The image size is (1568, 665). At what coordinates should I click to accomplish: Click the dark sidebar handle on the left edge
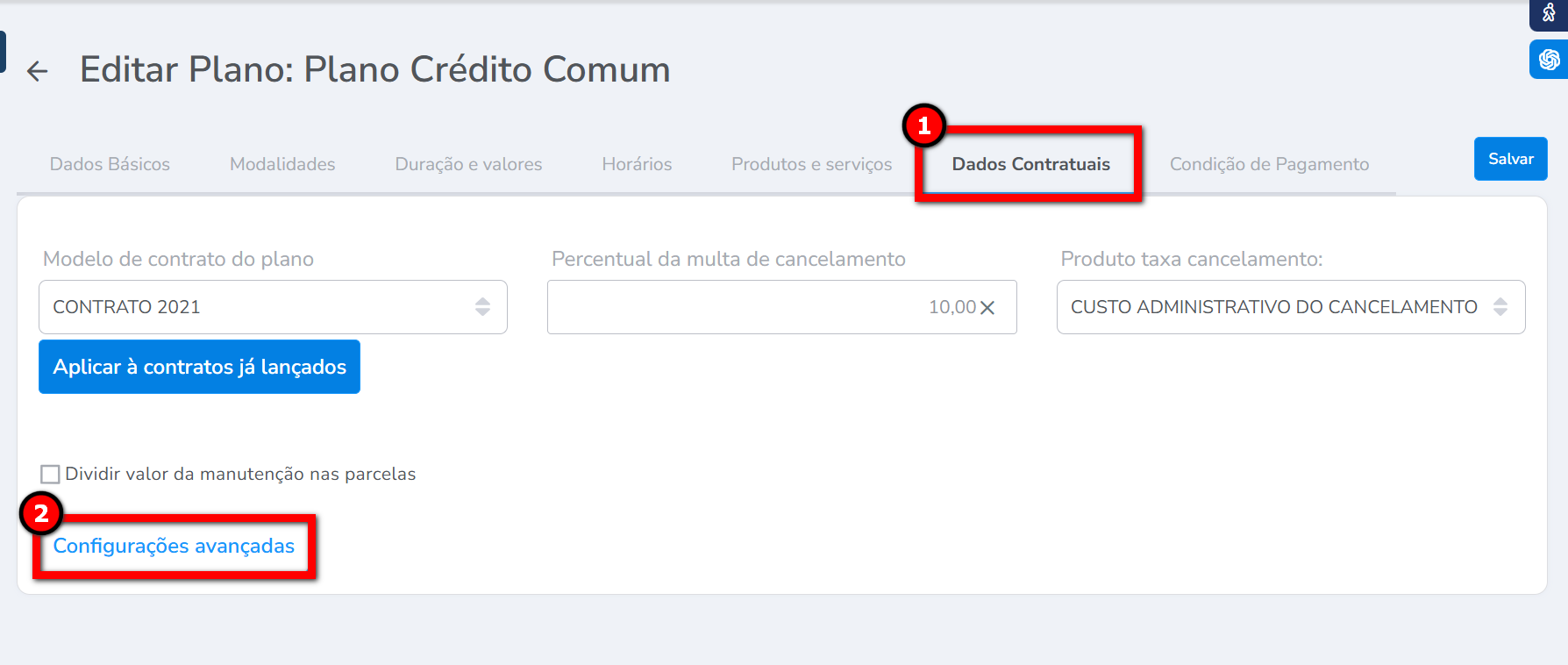click(x=3, y=52)
